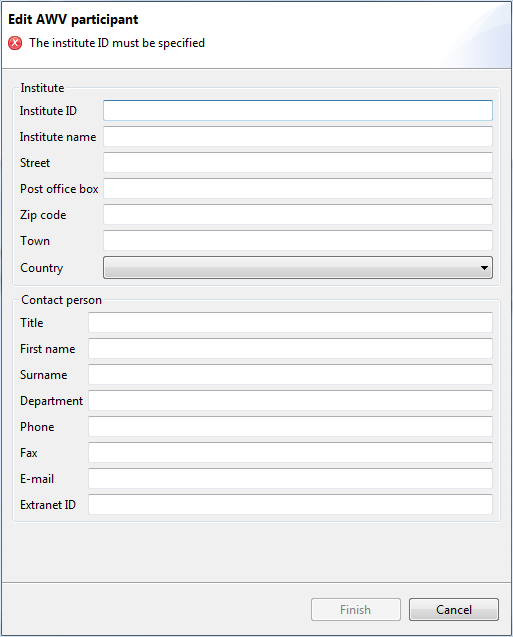Image resolution: width=513 pixels, height=637 pixels.
Task: Click into the Post office box field
Action: 298,188
